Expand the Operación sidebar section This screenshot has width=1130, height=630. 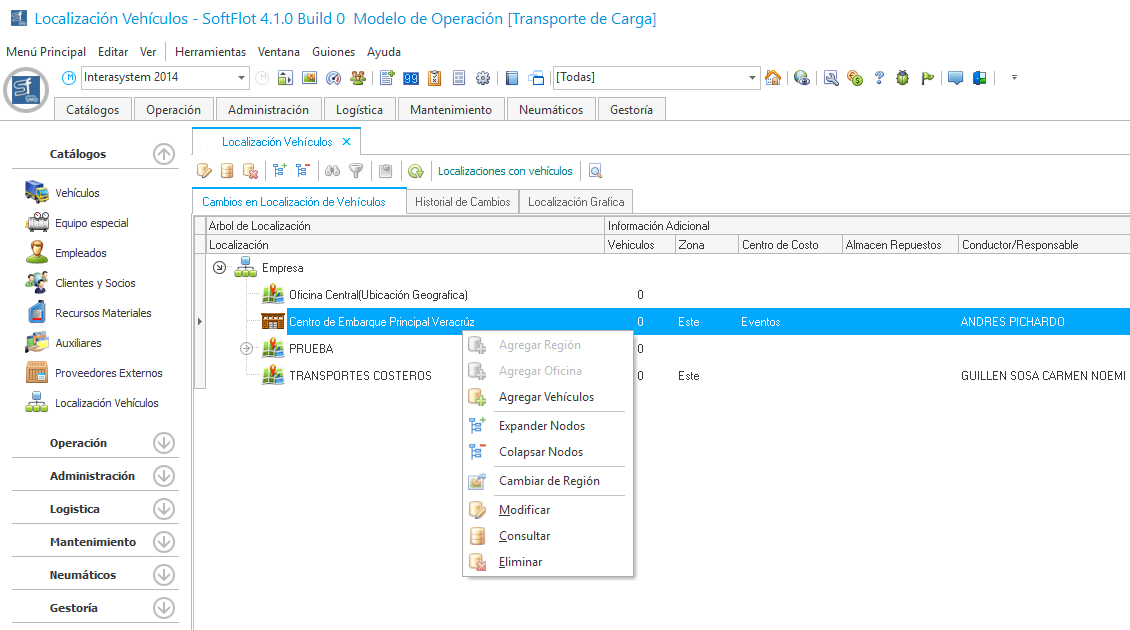(164, 443)
